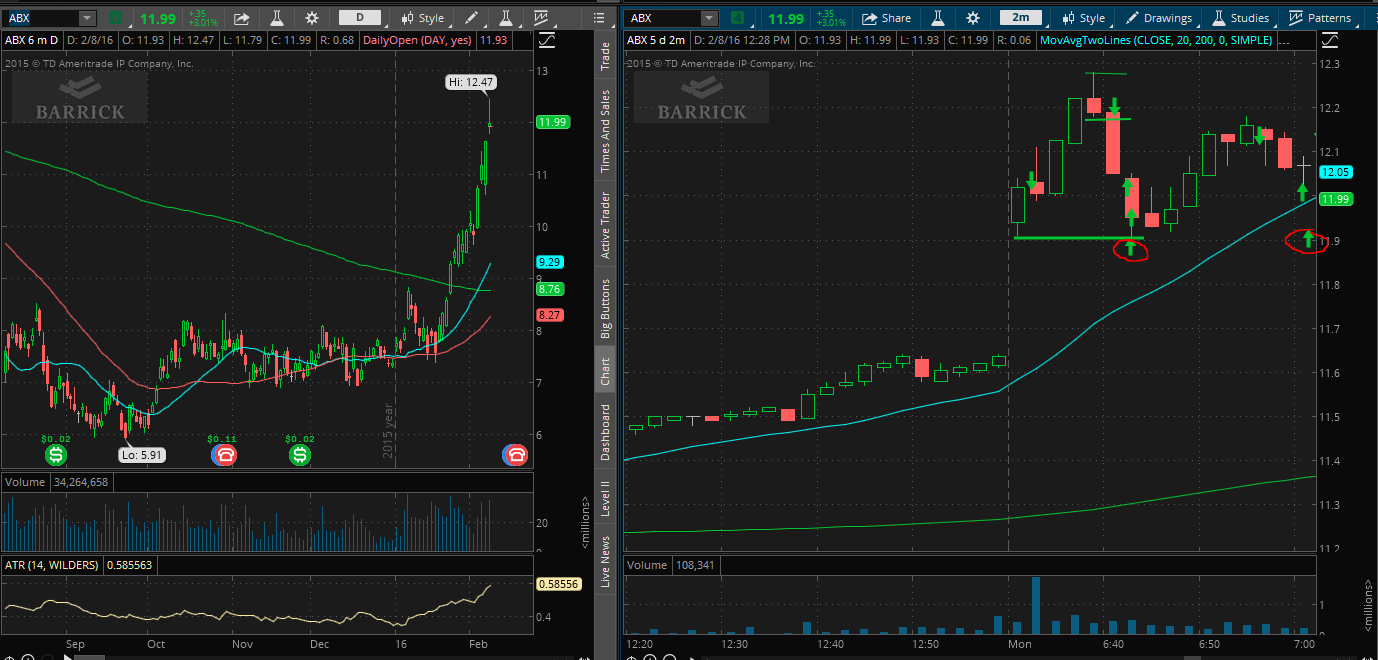Open studies flask icon beside pencil on left chart

coord(506,18)
